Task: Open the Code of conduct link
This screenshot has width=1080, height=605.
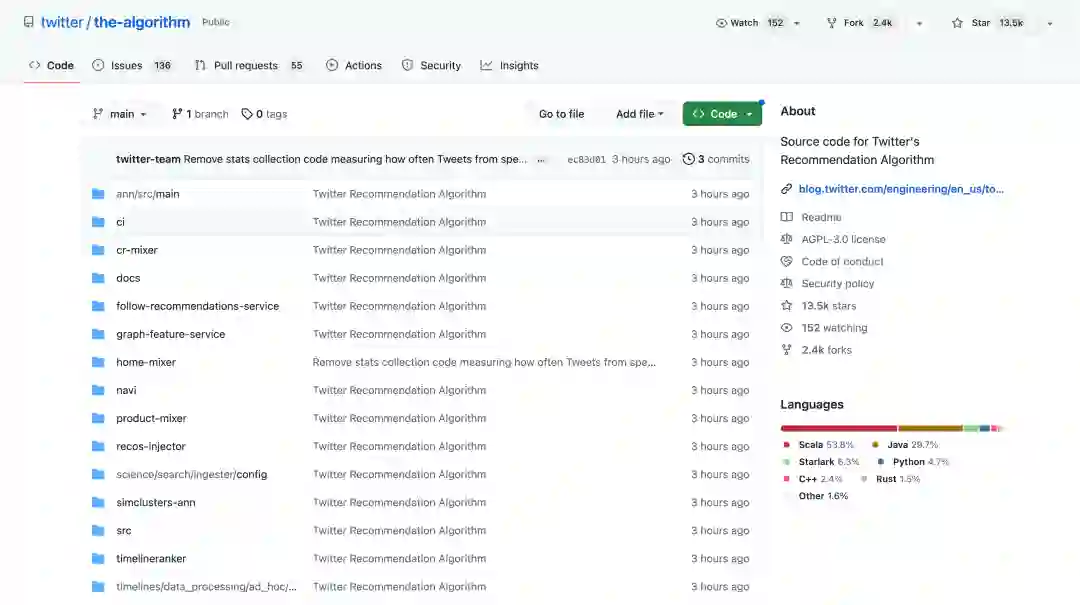Action: coord(842,261)
